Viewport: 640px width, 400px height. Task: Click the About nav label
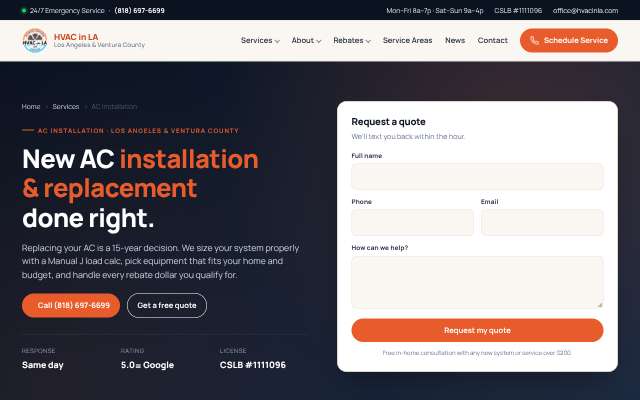pyautogui.click(x=302, y=40)
